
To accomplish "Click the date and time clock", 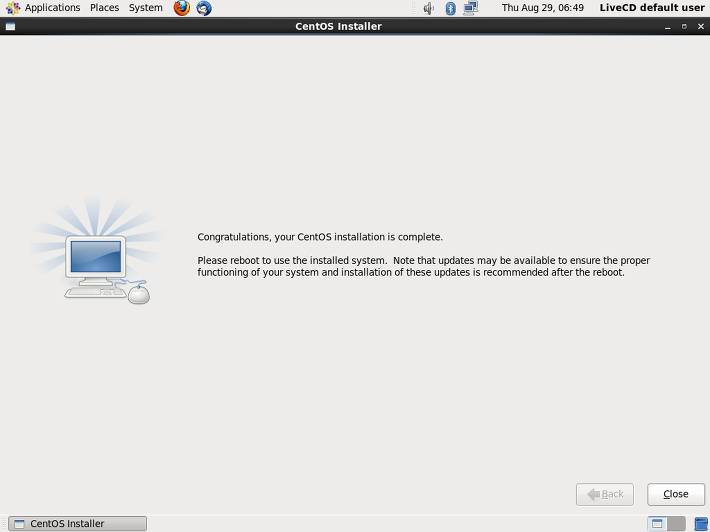I will click(x=542, y=8).
